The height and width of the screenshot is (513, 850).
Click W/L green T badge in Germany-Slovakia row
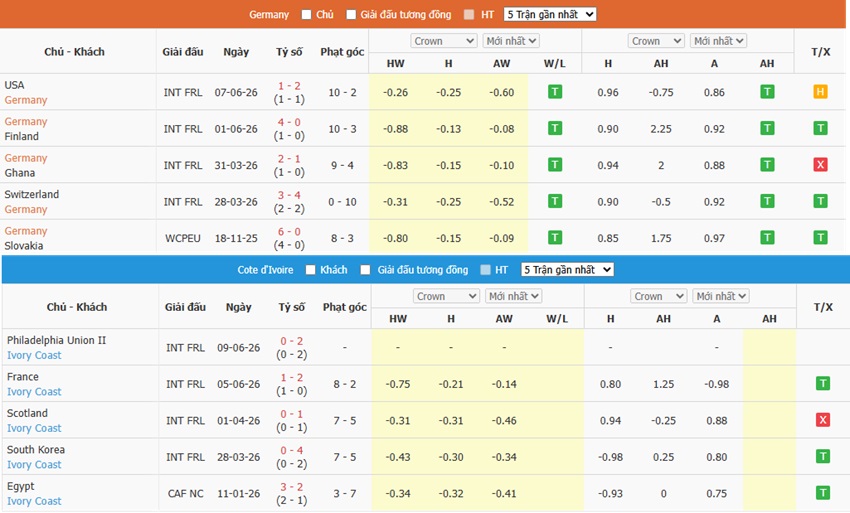click(555, 238)
